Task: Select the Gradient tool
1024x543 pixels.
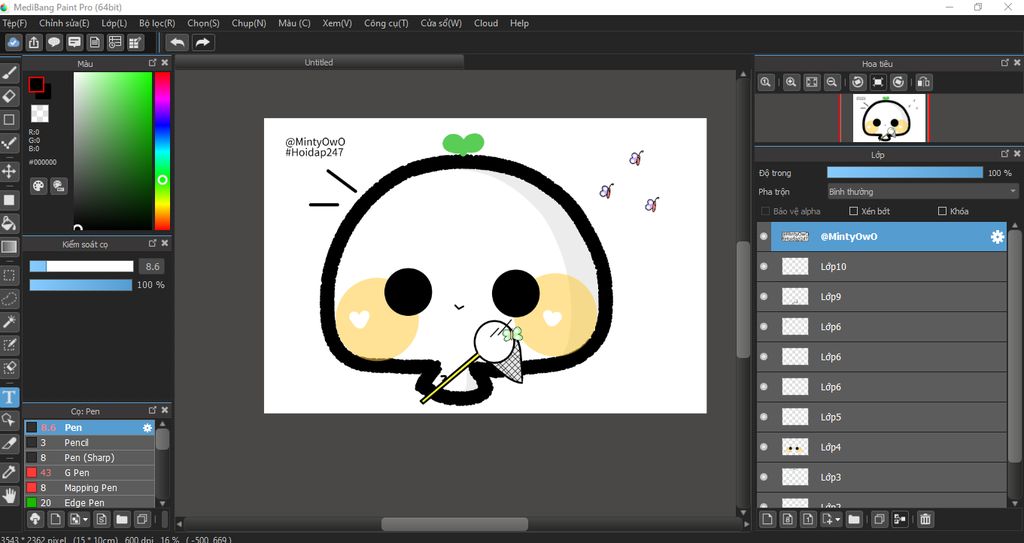Action: (x=9, y=246)
